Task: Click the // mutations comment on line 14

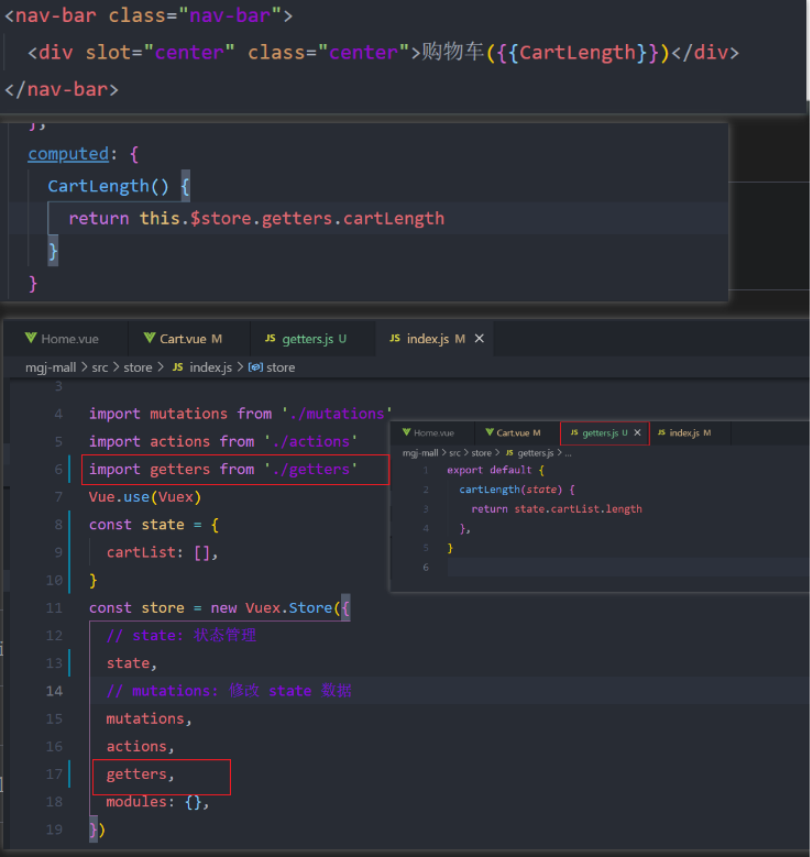Action: point(229,691)
